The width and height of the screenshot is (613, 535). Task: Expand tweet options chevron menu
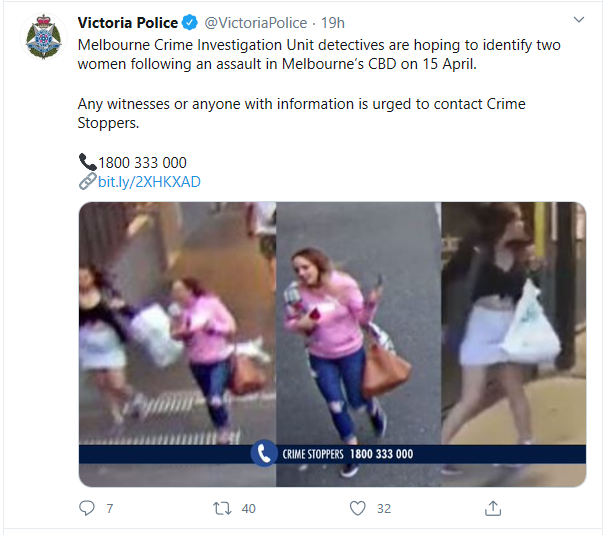[579, 20]
